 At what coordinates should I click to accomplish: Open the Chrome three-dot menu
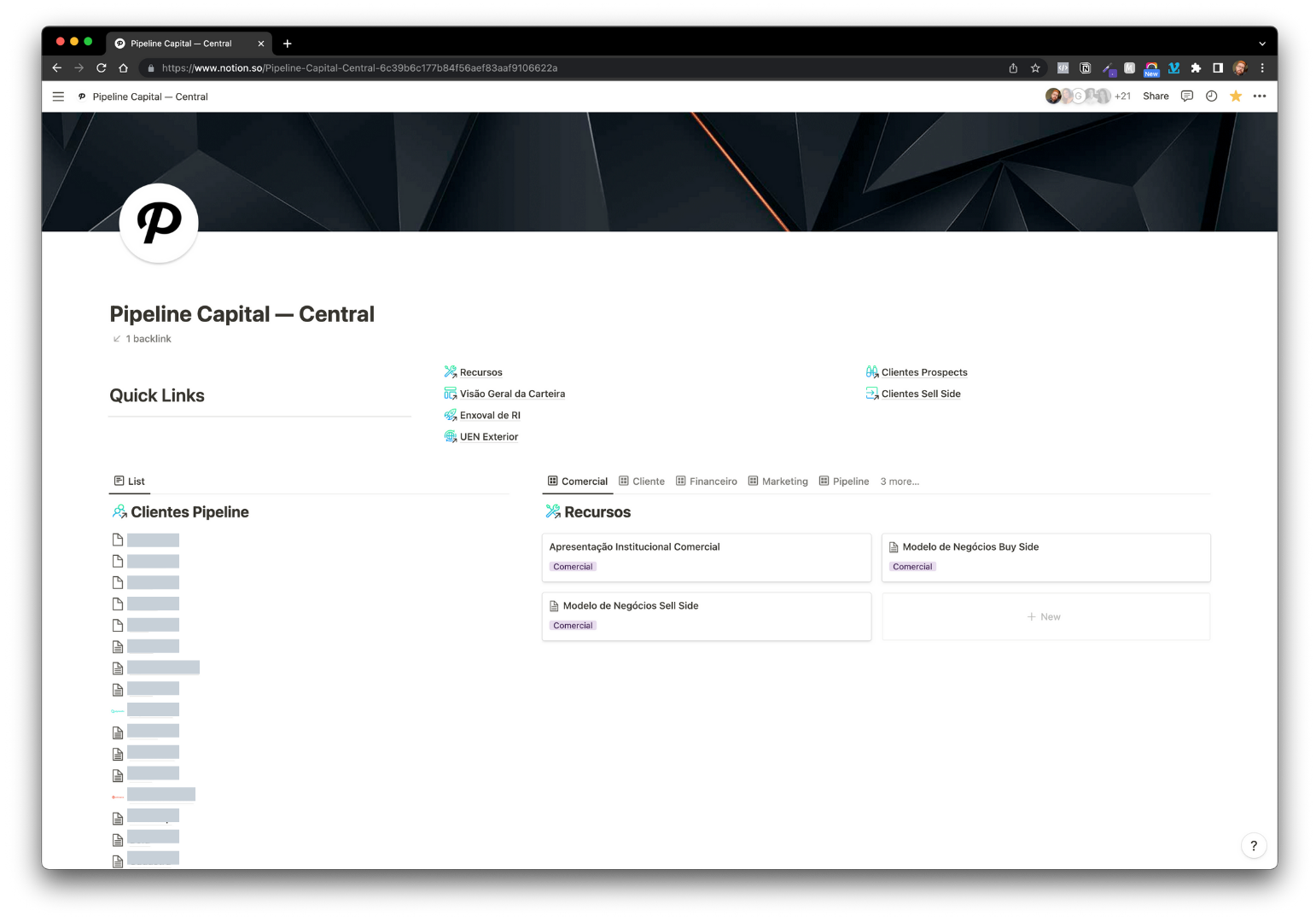[x=1262, y=68]
